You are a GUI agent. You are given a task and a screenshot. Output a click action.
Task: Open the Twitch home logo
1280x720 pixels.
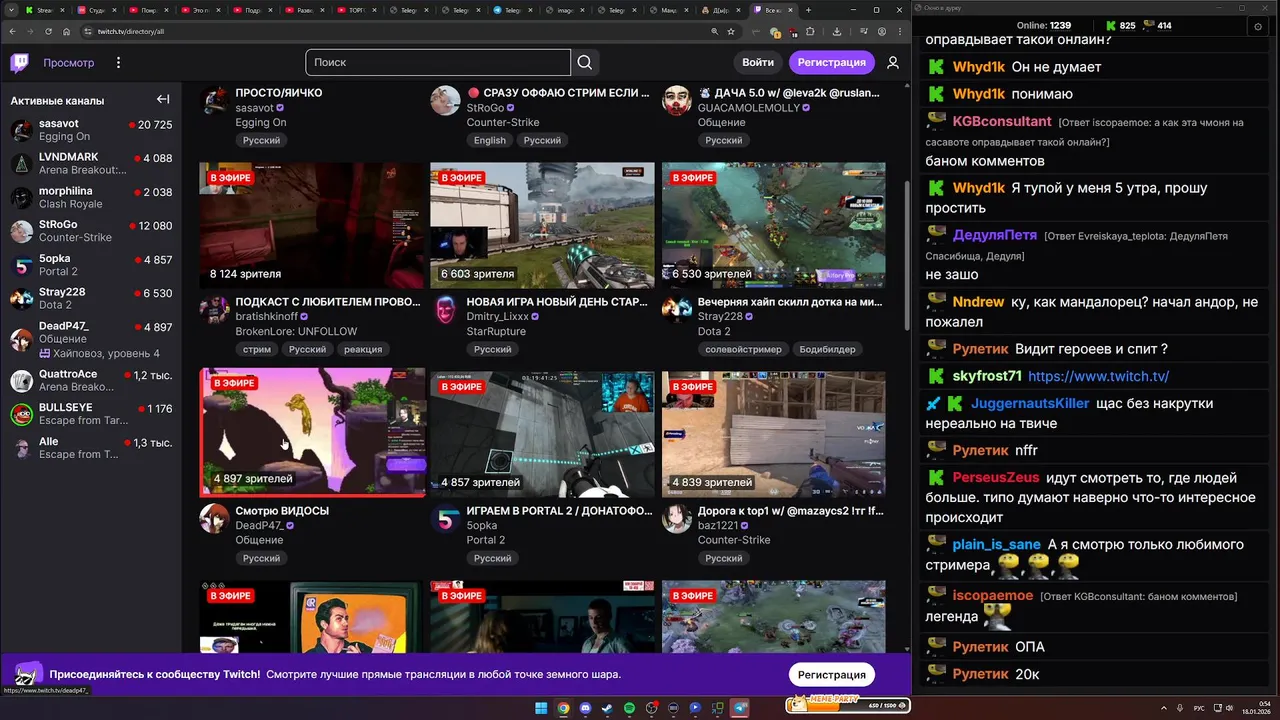pyautogui.click(x=20, y=63)
